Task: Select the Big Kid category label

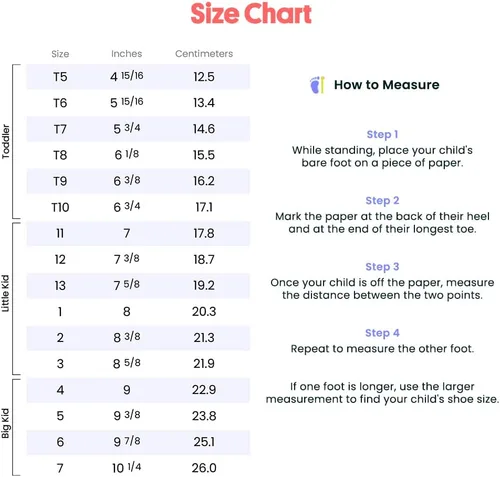Action: pos(5,423)
